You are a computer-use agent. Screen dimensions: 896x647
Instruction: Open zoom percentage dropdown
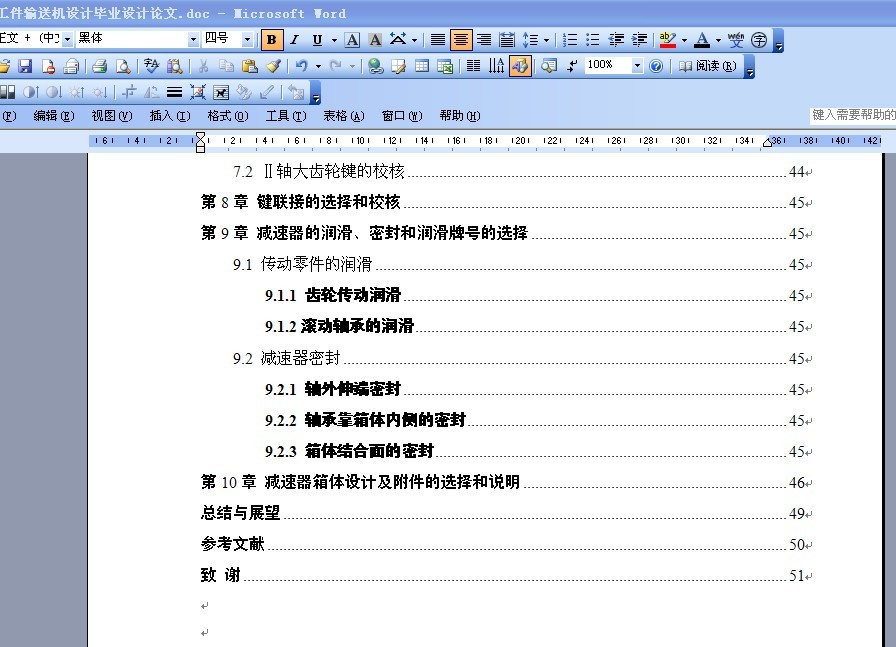[637, 66]
